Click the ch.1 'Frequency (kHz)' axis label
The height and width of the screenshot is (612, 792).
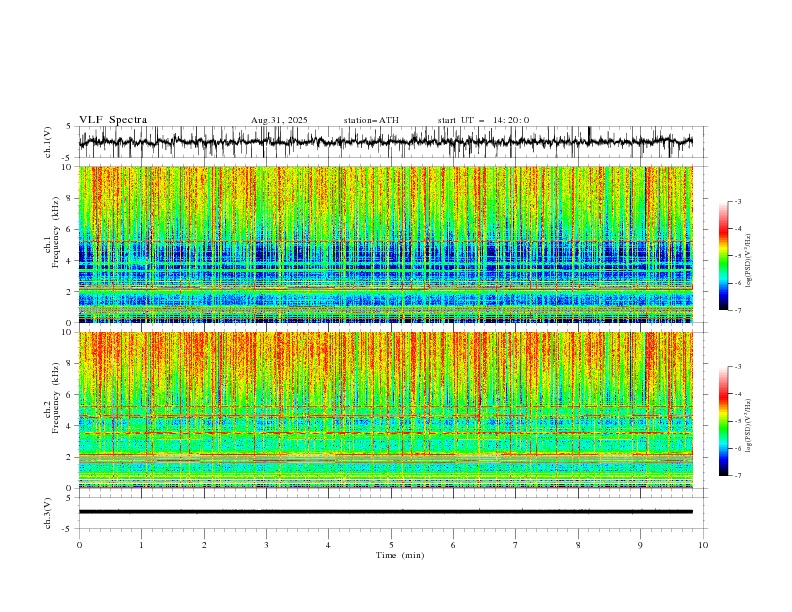55,230
